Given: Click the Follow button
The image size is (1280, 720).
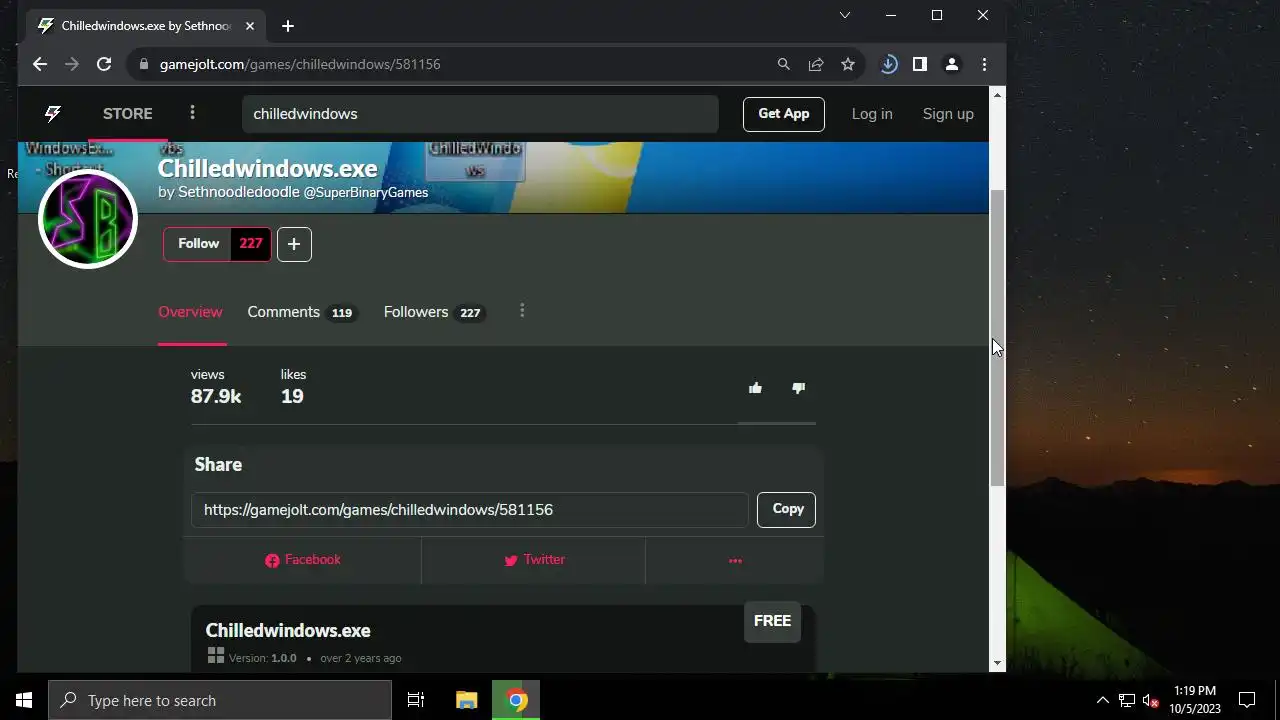Looking at the screenshot, I should tap(198, 244).
